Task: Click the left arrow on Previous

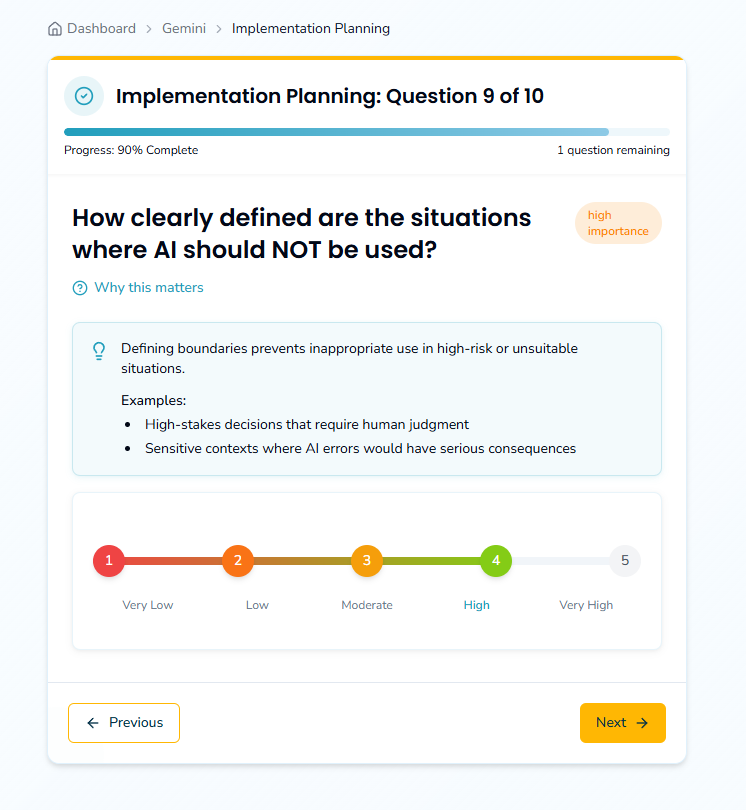Action: (x=93, y=723)
